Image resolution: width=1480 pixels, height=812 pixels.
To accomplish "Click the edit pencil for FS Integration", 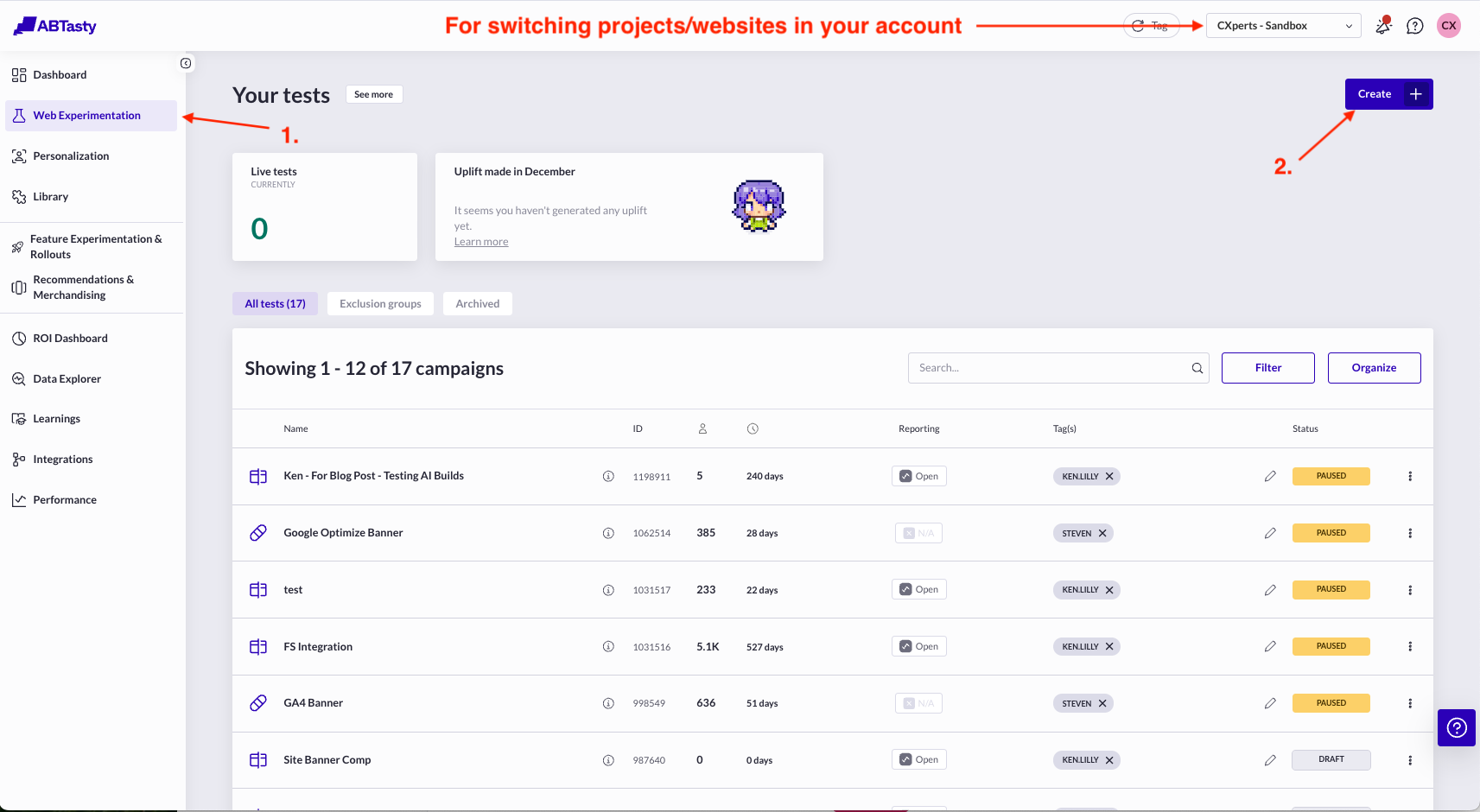I will click(1270, 646).
